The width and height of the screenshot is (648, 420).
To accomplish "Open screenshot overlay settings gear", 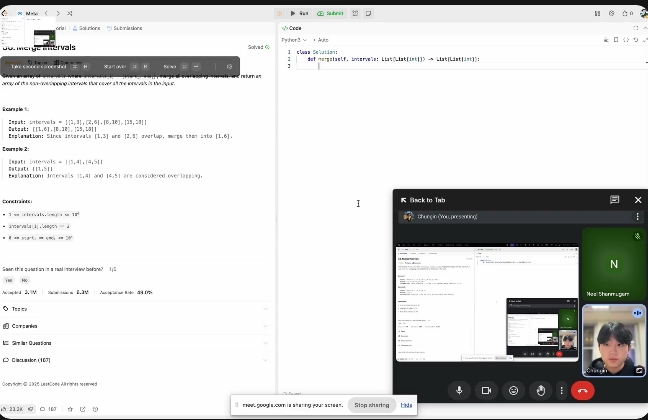I will click(x=229, y=67).
